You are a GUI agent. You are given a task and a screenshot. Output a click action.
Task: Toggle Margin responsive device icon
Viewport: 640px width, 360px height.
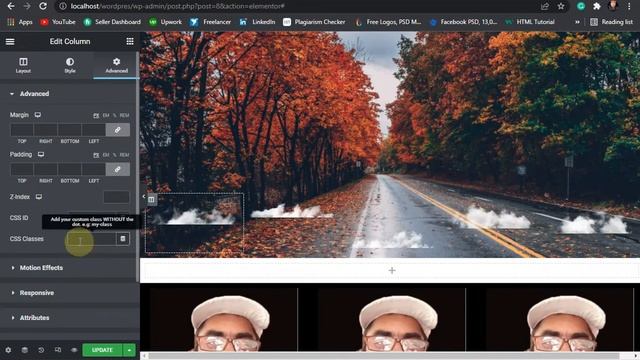coord(38,115)
